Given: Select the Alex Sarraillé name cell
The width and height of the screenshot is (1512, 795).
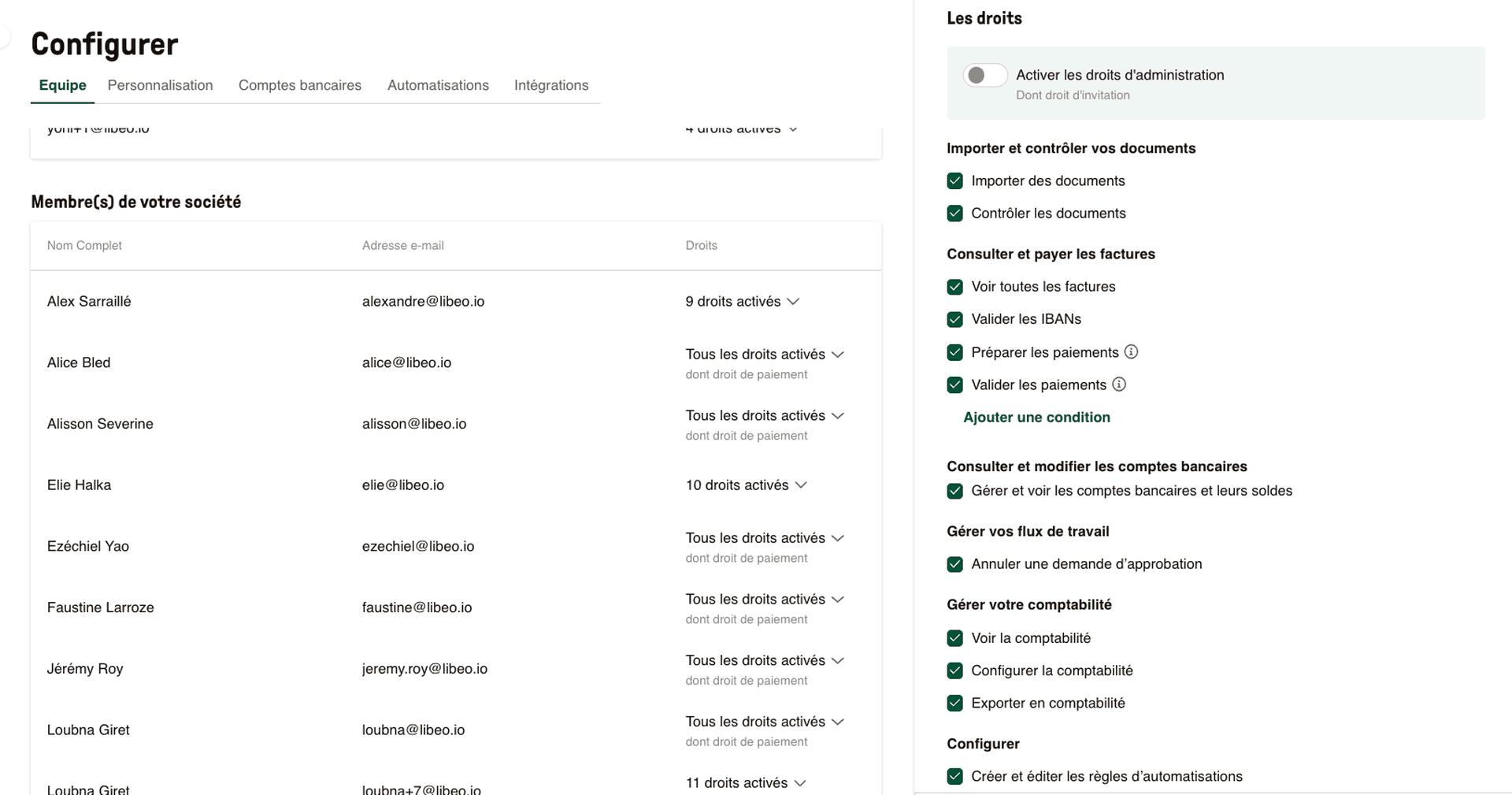Looking at the screenshot, I should pos(89,301).
